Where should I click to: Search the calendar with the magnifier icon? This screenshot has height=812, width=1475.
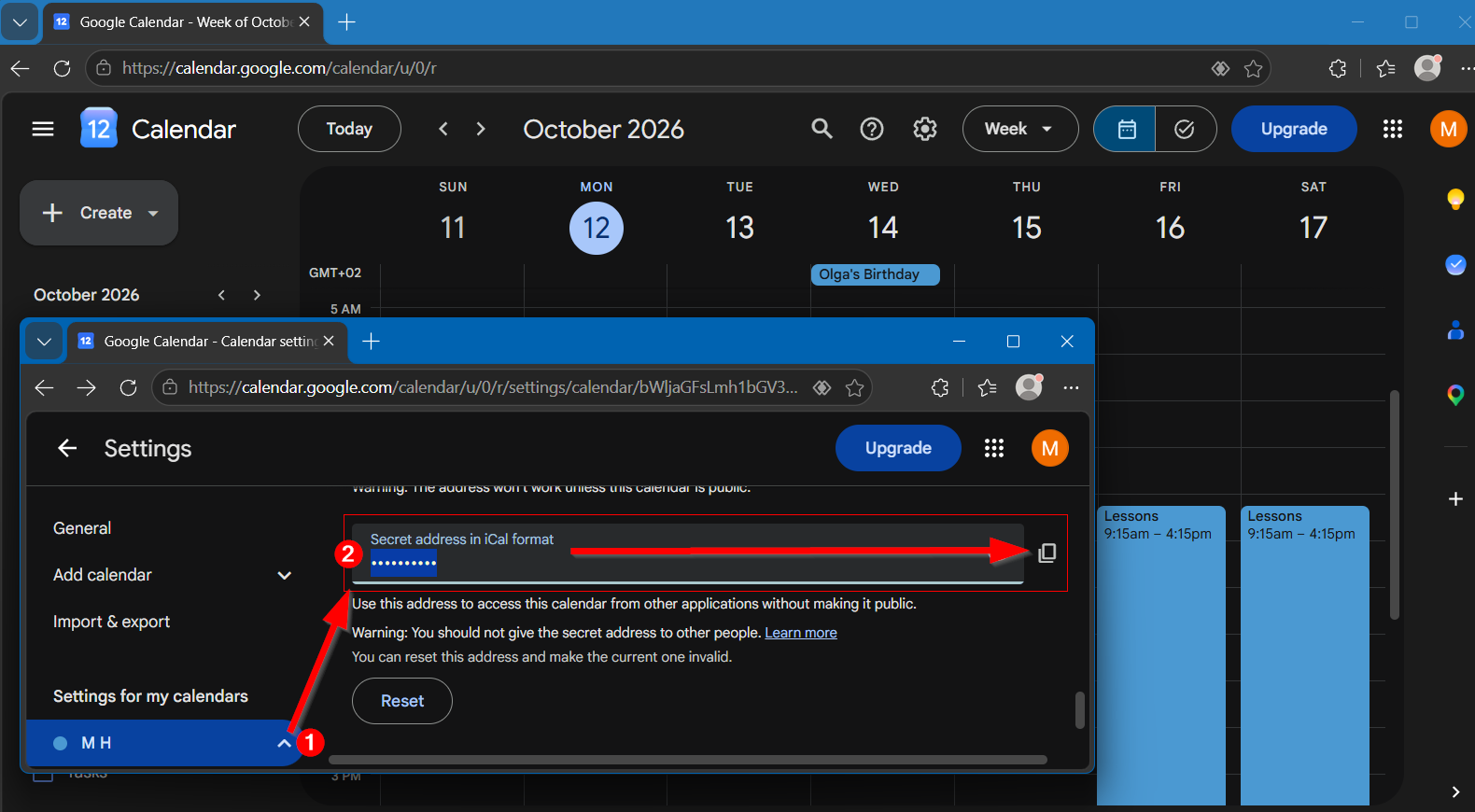[822, 129]
